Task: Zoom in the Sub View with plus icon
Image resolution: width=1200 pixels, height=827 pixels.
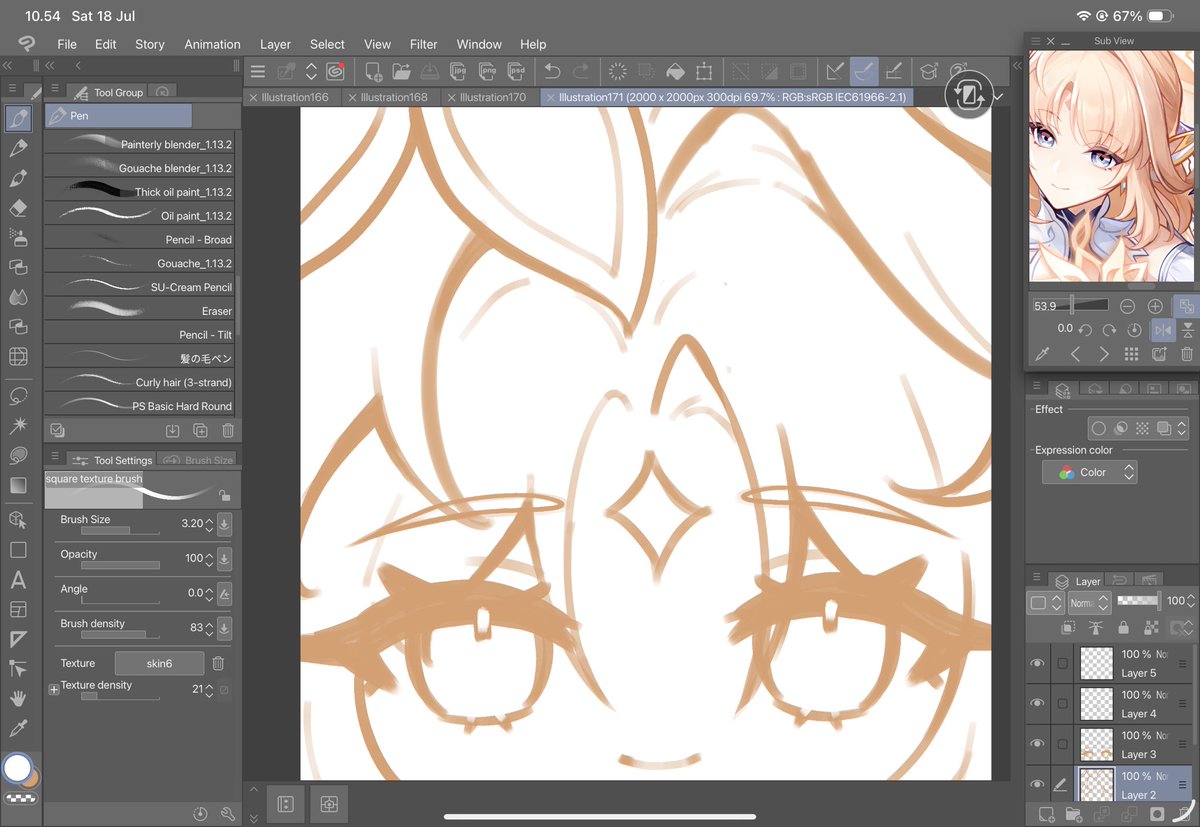Action: (1155, 306)
